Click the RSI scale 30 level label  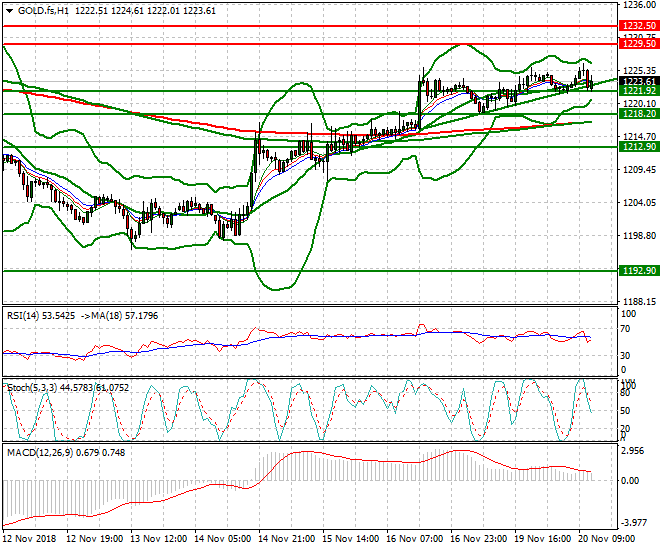(625, 356)
